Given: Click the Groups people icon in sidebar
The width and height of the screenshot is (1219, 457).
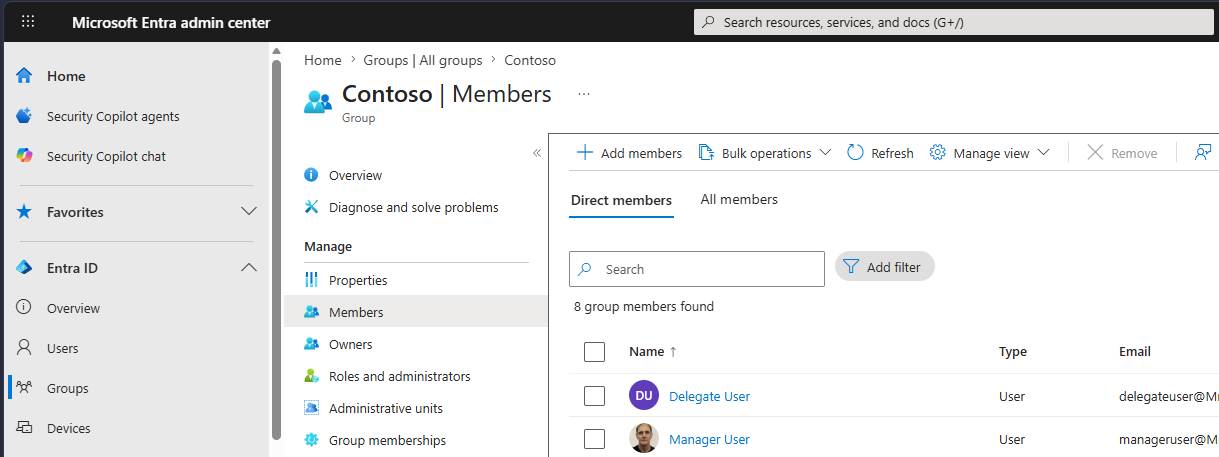Looking at the screenshot, I should tap(25, 388).
